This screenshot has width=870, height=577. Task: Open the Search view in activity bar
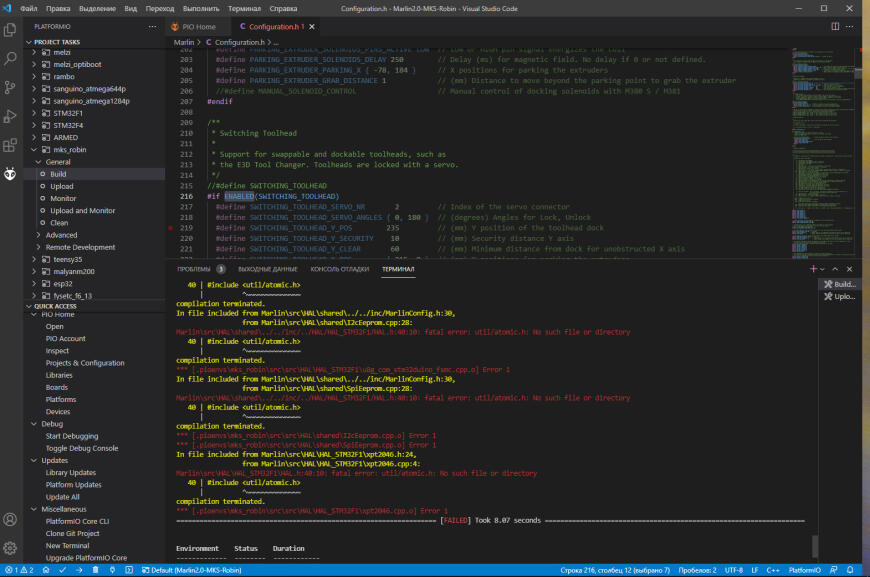[10, 58]
